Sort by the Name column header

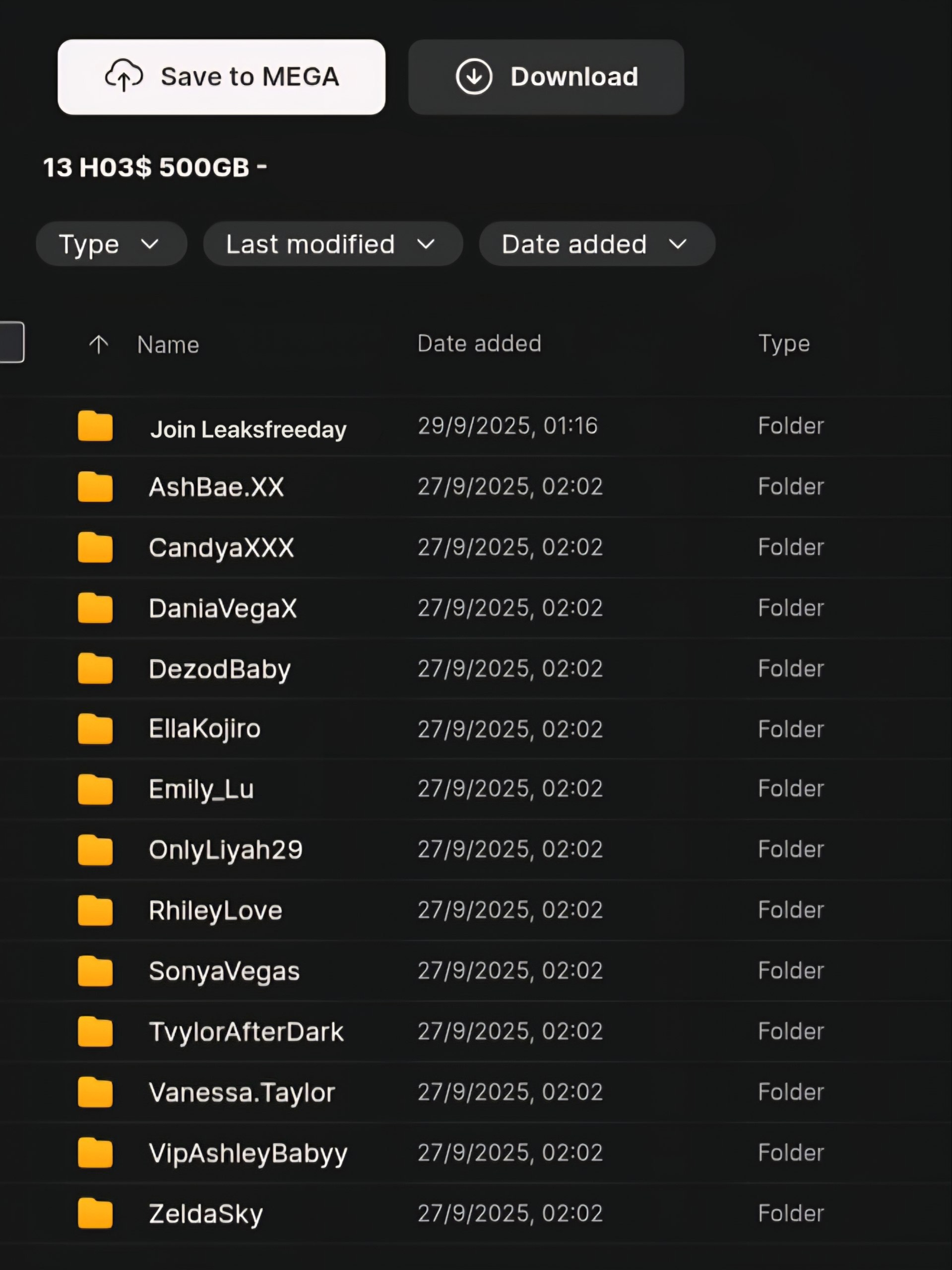pos(168,344)
